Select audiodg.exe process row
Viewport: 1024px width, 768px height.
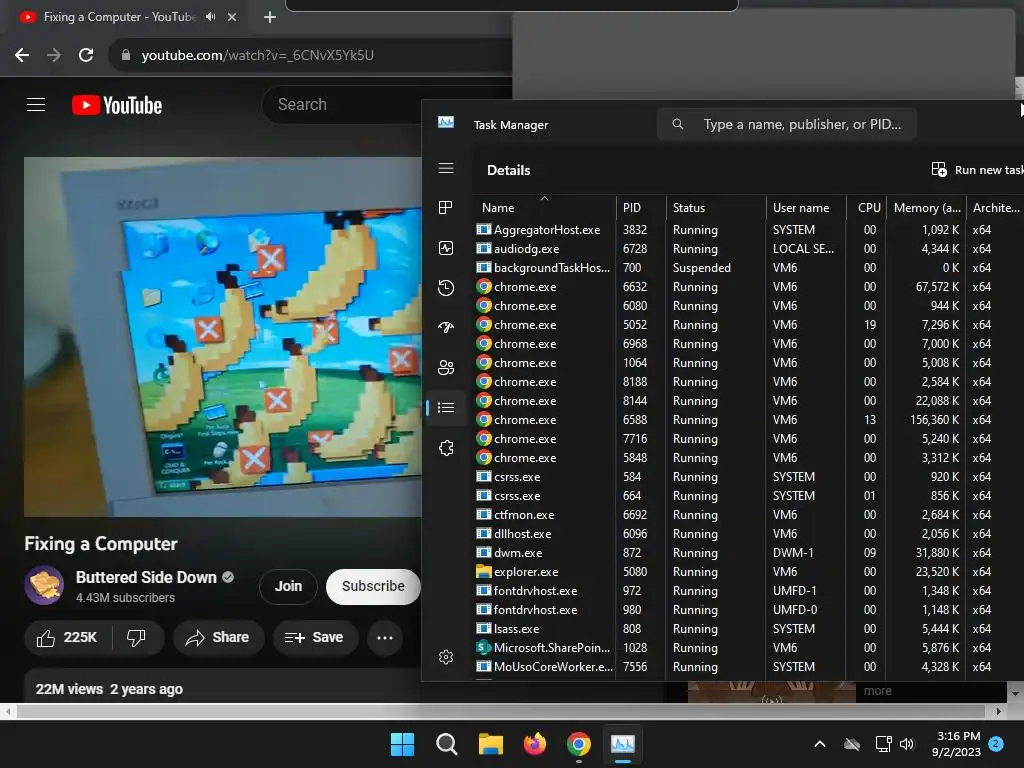[x=748, y=249]
